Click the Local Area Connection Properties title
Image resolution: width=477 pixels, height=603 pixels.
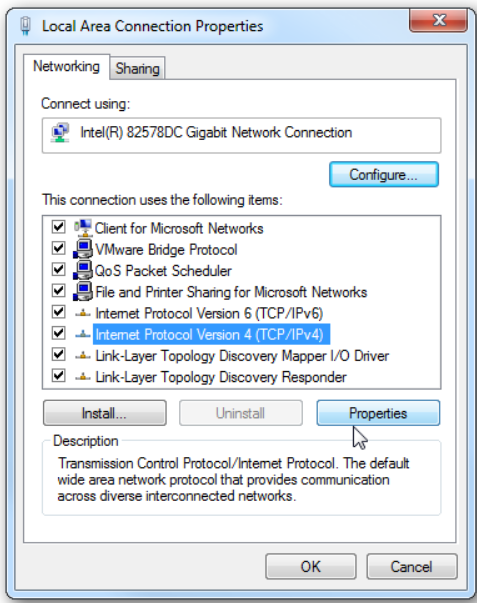pyautogui.click(x=152, y=26)
